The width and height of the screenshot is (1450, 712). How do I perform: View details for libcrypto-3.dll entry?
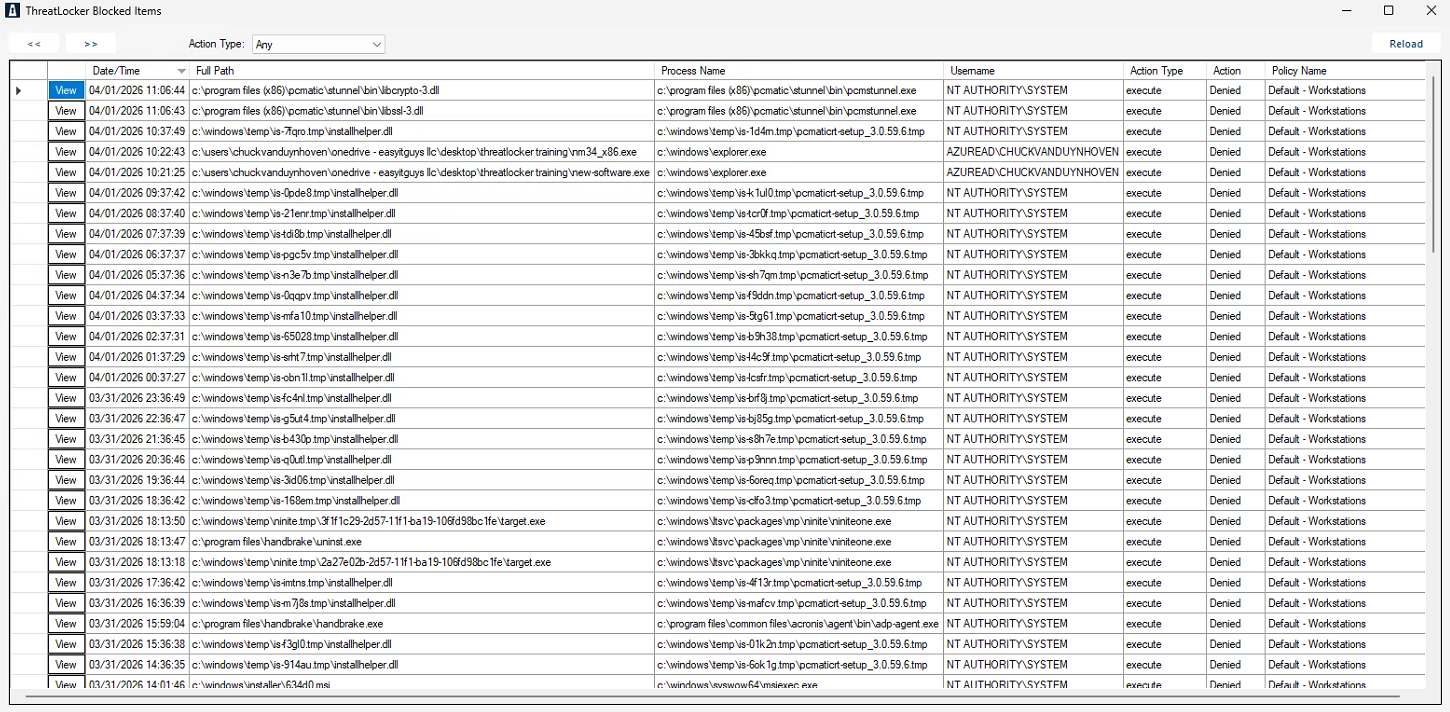(66, 90)
